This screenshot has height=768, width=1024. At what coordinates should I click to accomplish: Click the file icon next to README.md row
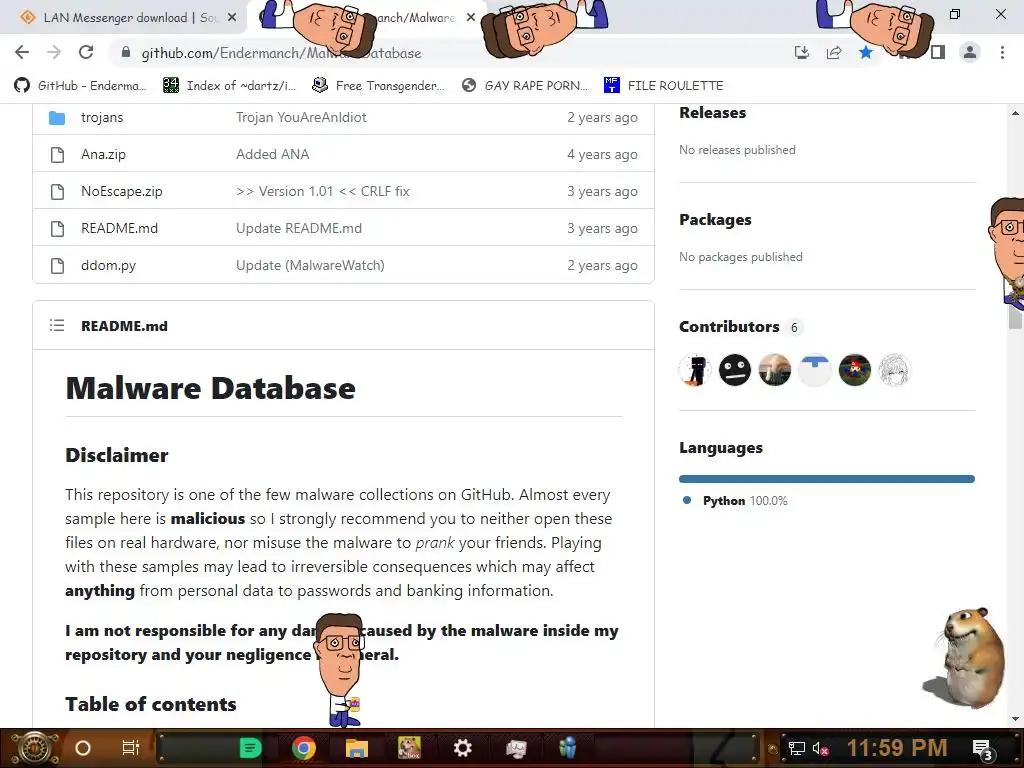tap(57, 229)
